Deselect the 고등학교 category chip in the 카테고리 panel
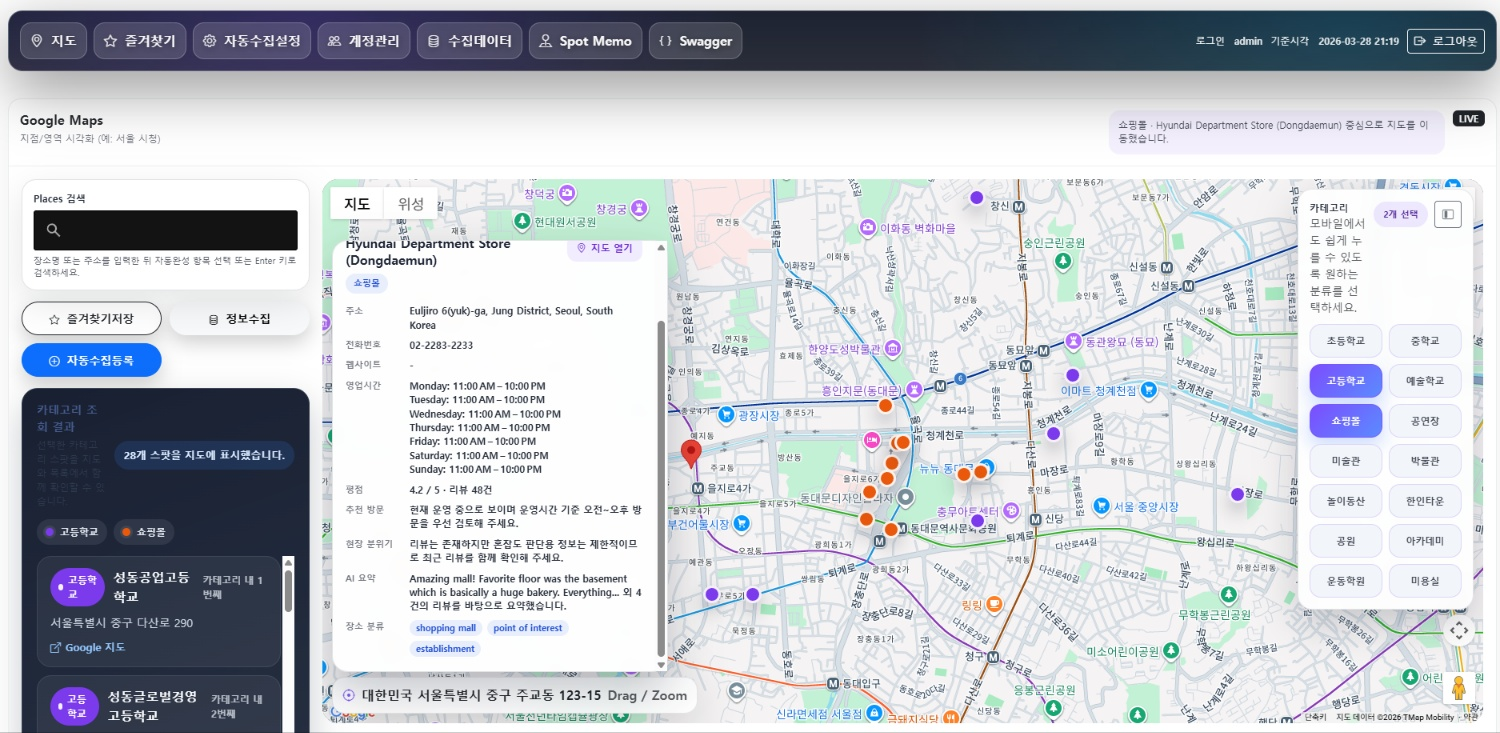 [x=1346, y=380]
